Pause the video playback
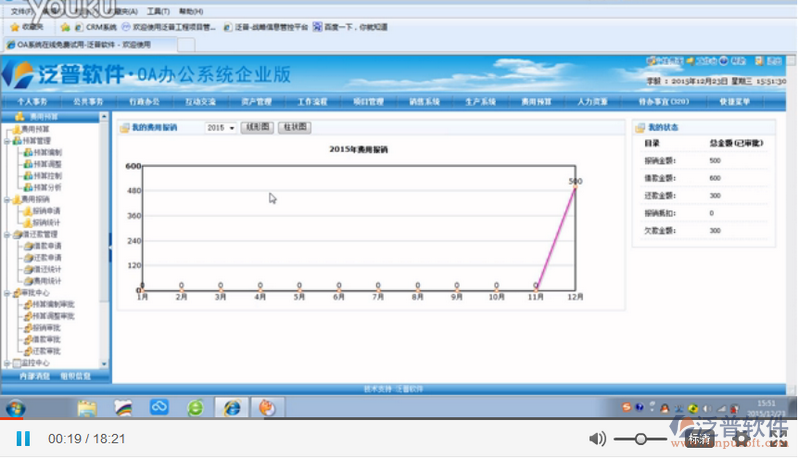Screen dimensions: 799x459 click(x=23, y=439)
